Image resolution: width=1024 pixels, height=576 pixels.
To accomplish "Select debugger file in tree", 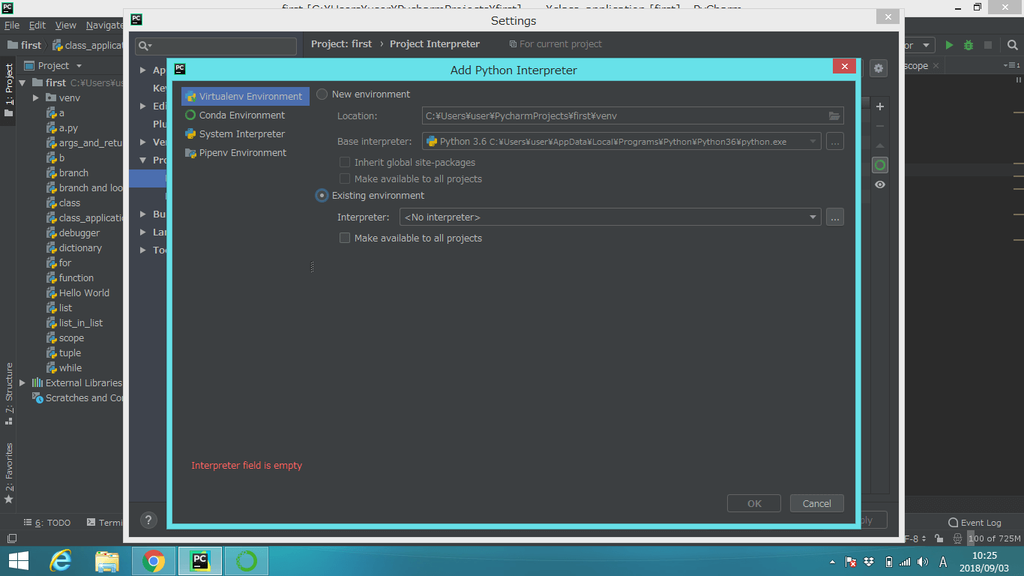I will [79, 232].
